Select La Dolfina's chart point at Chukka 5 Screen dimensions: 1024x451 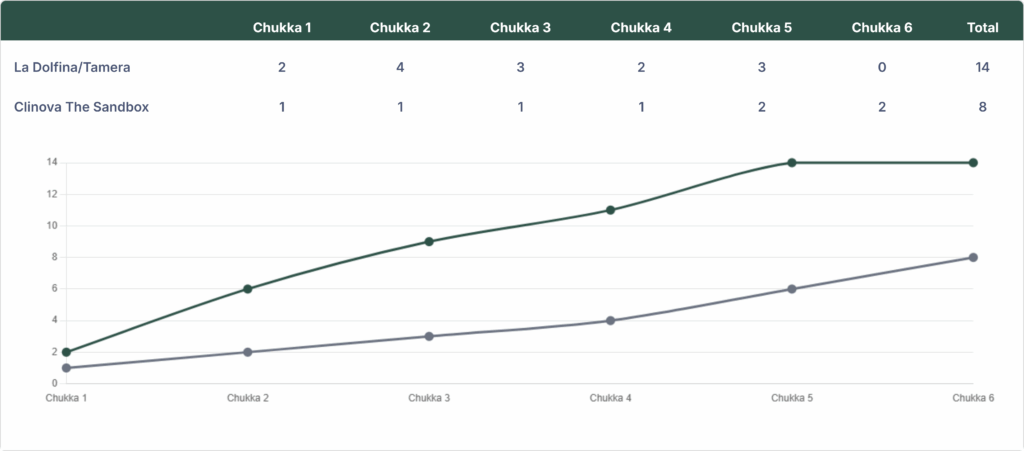[x=791, y=162]
